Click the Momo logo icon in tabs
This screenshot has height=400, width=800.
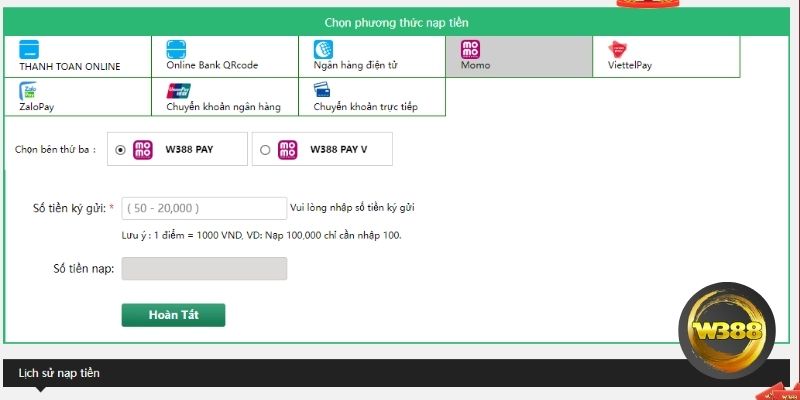[470, 49]
